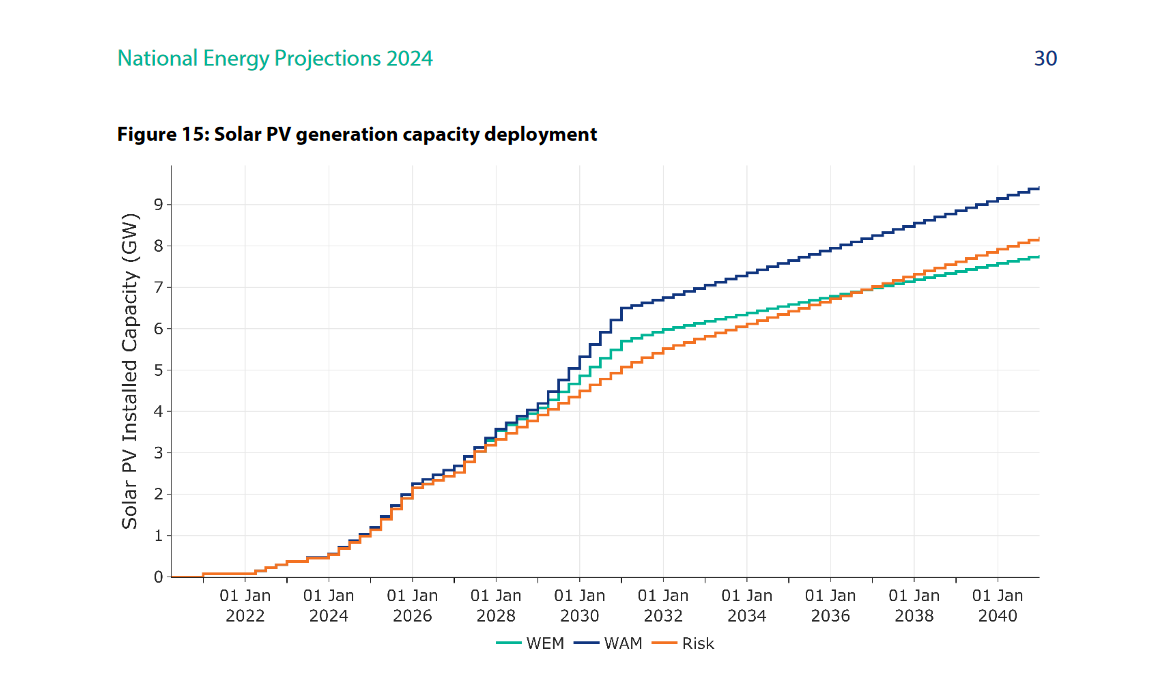Click the y-axis value 0
Viewport: 1156px width, 680px height.
(x=159, y=577)
